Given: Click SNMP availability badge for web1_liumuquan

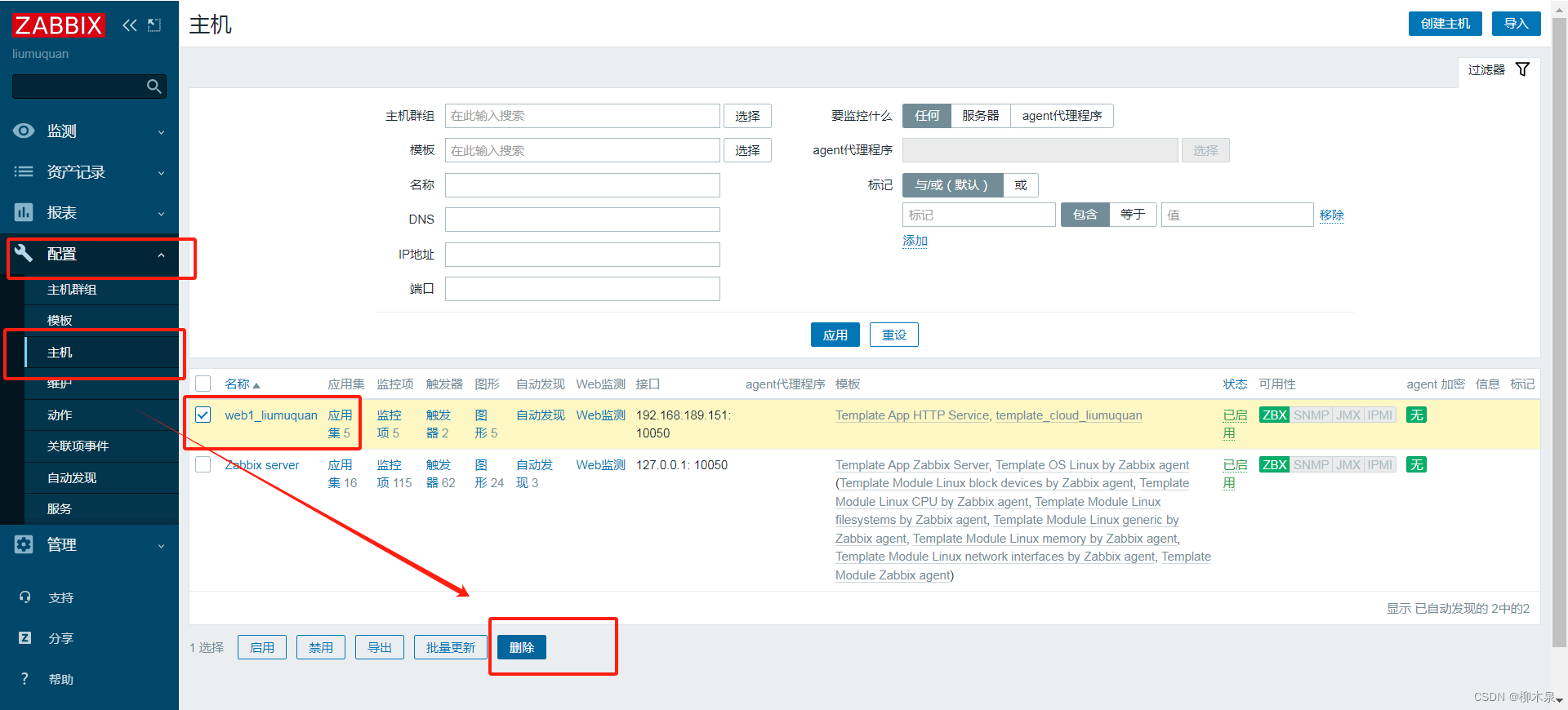Looking at the screenshot, I should [1311, 415].
